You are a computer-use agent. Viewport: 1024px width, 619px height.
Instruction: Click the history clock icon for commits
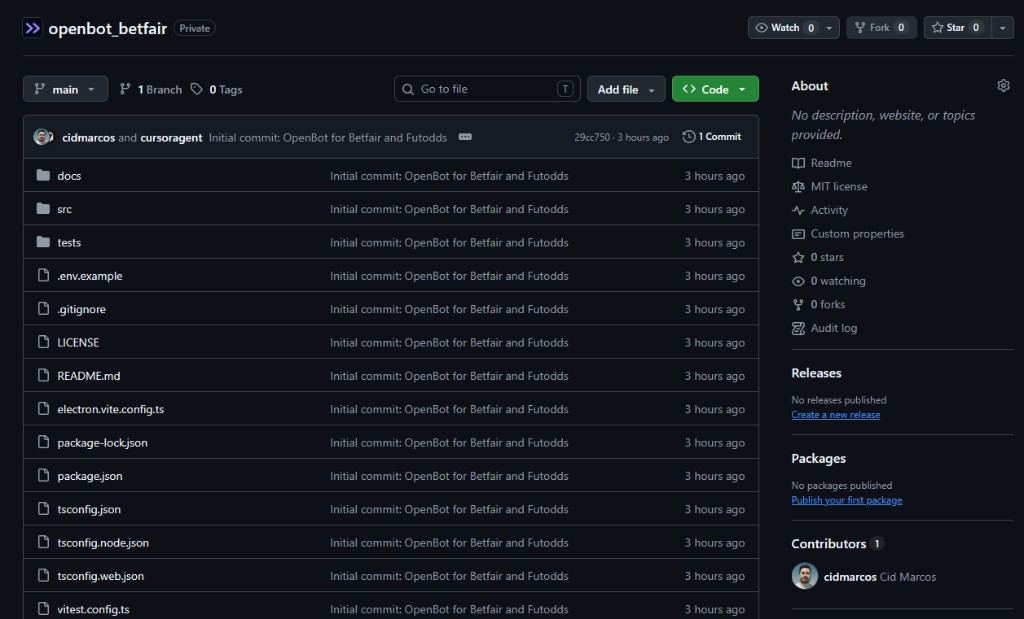click(x=688, y=136)
